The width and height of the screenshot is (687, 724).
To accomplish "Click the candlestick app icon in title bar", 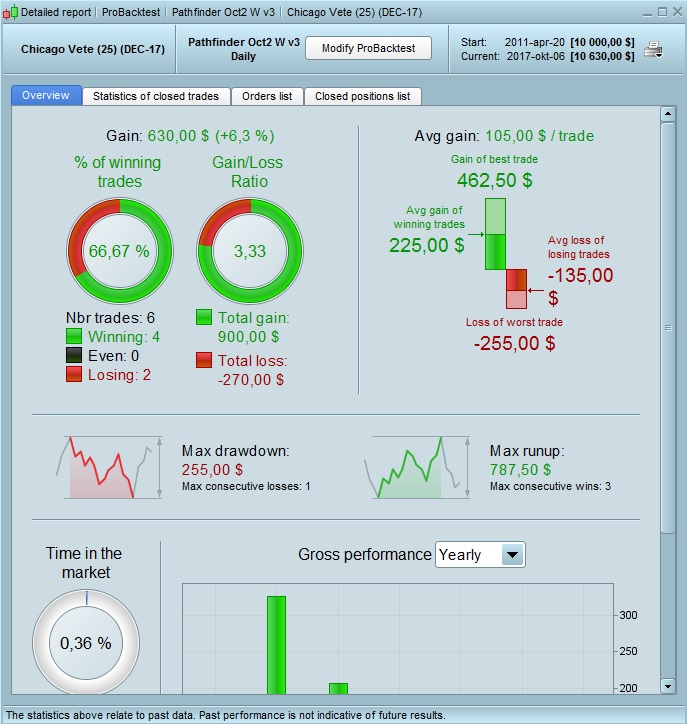I will [11, 12].
